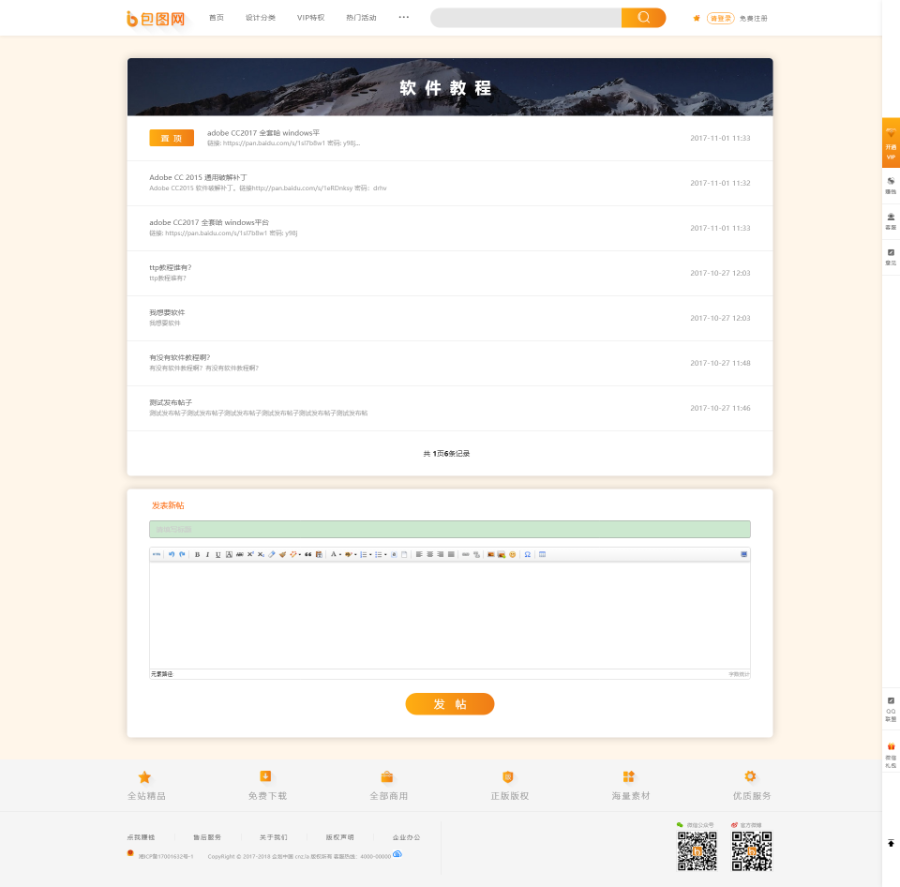Click inside the post editor text area
The height and width of the screenshot is (887, 900).
[x=449, y=615]
